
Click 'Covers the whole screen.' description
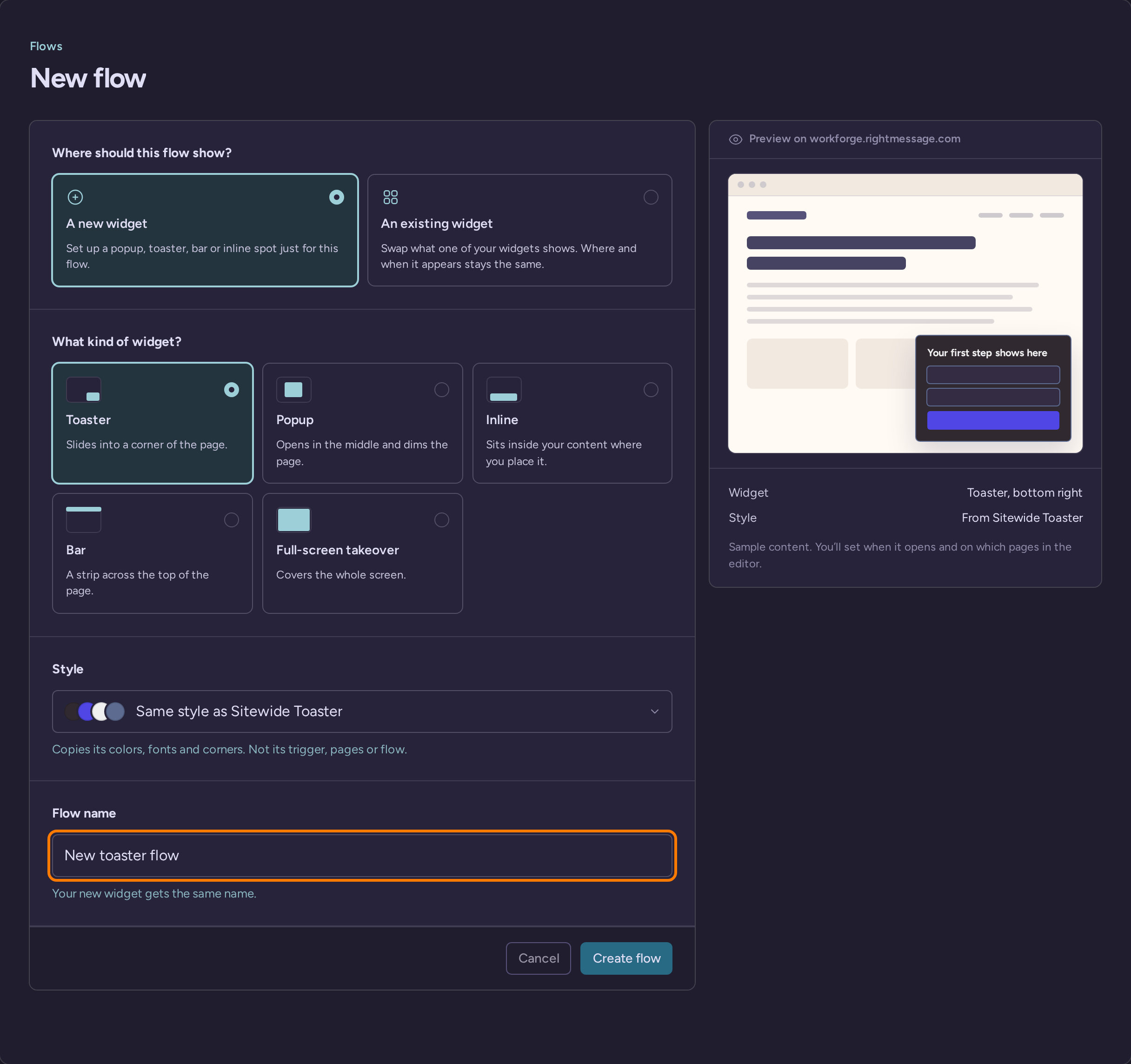point(341,575)
